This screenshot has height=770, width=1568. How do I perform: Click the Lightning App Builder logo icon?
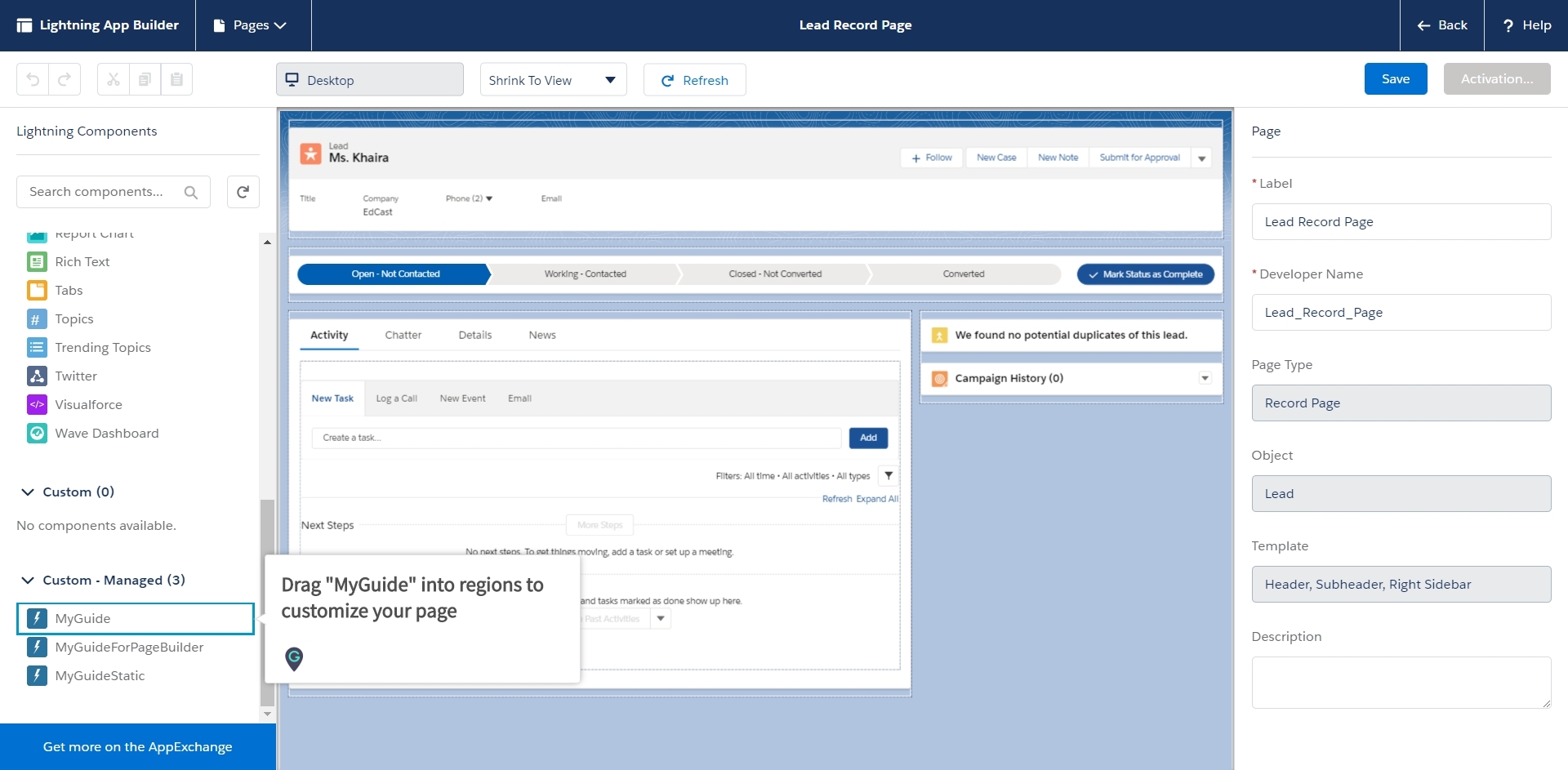point(24,25)
